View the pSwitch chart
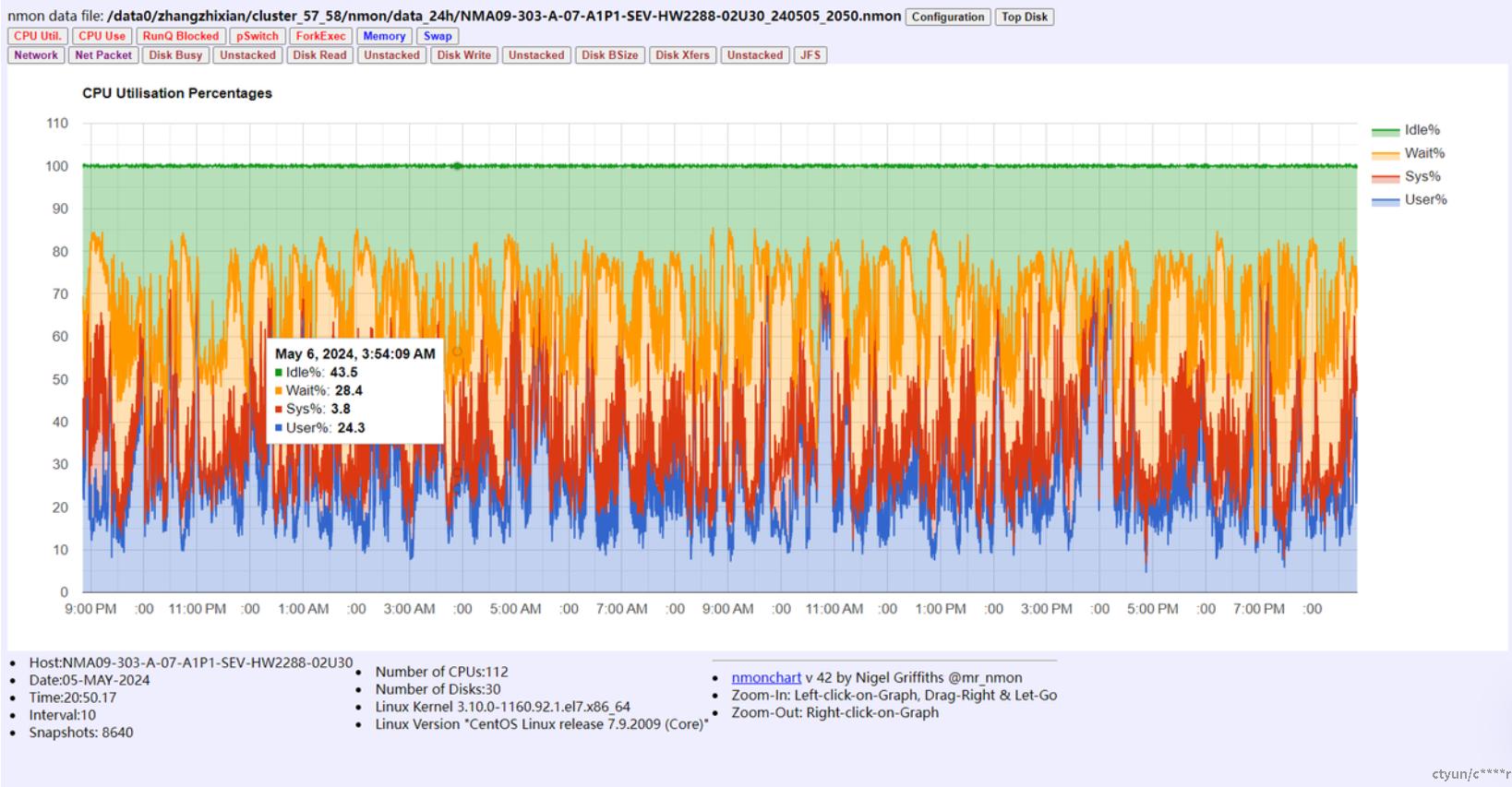Viewport: 1512px width, 787px height. [257, 36]
